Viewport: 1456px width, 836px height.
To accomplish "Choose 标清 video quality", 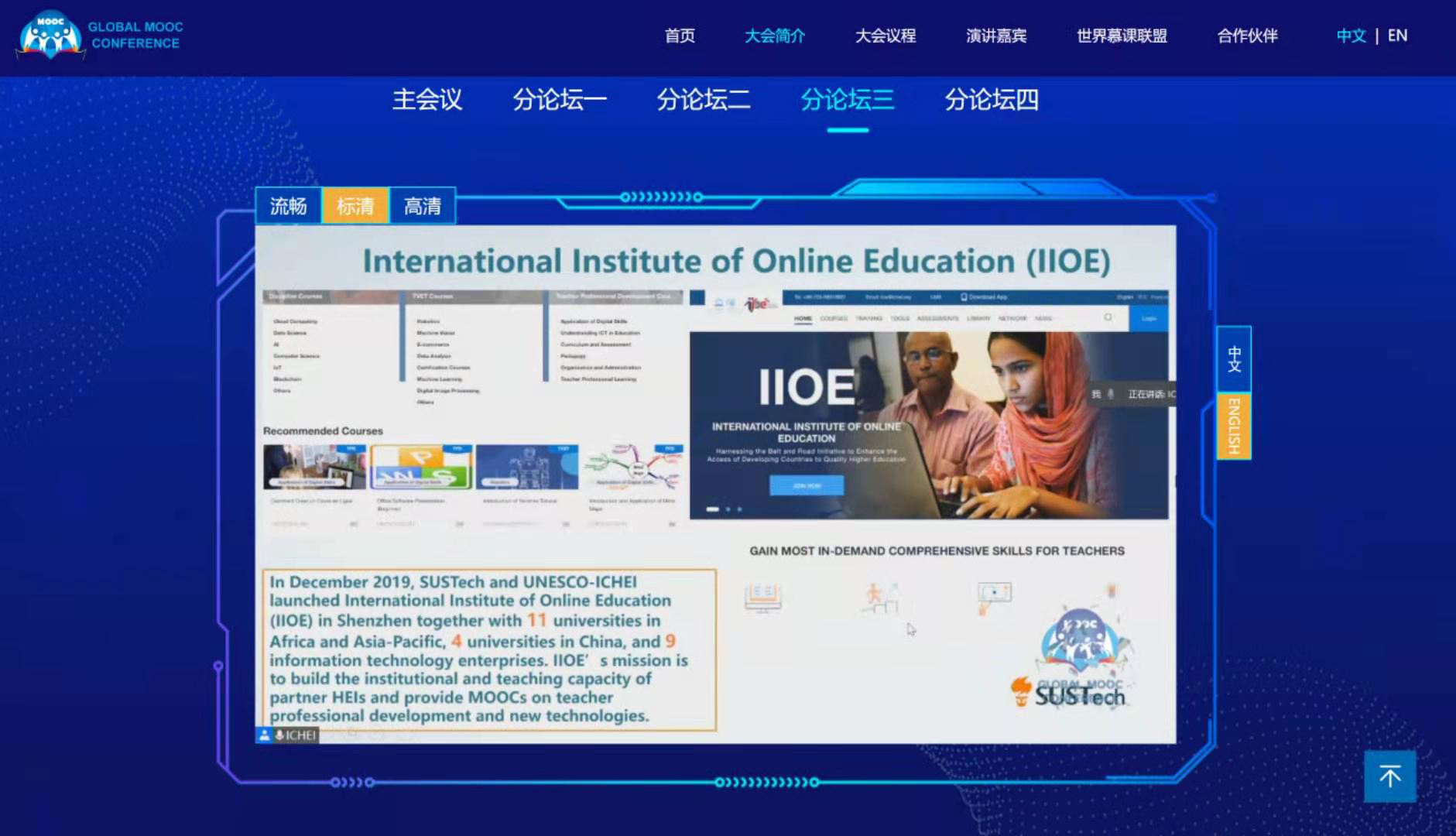I will tap(355, 206).
